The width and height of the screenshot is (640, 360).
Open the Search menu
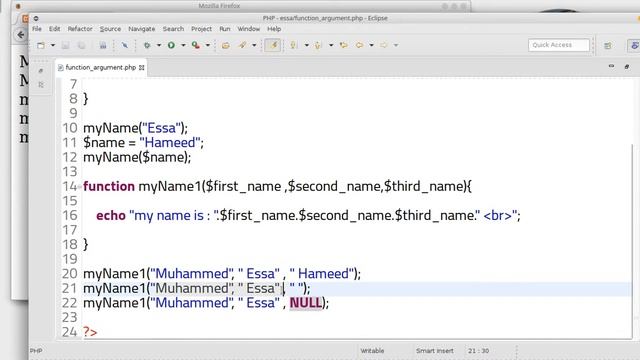pyautogui.click(x=173, y=29)
